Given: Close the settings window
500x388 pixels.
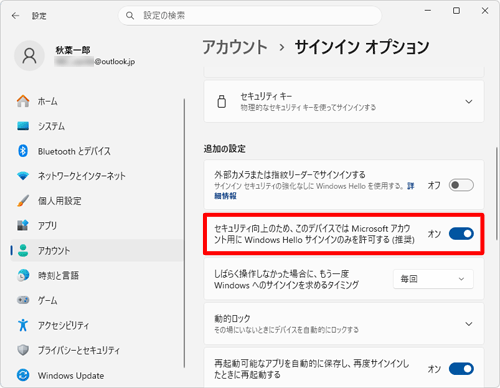Looking at the screenshot, I should [485, 11].
